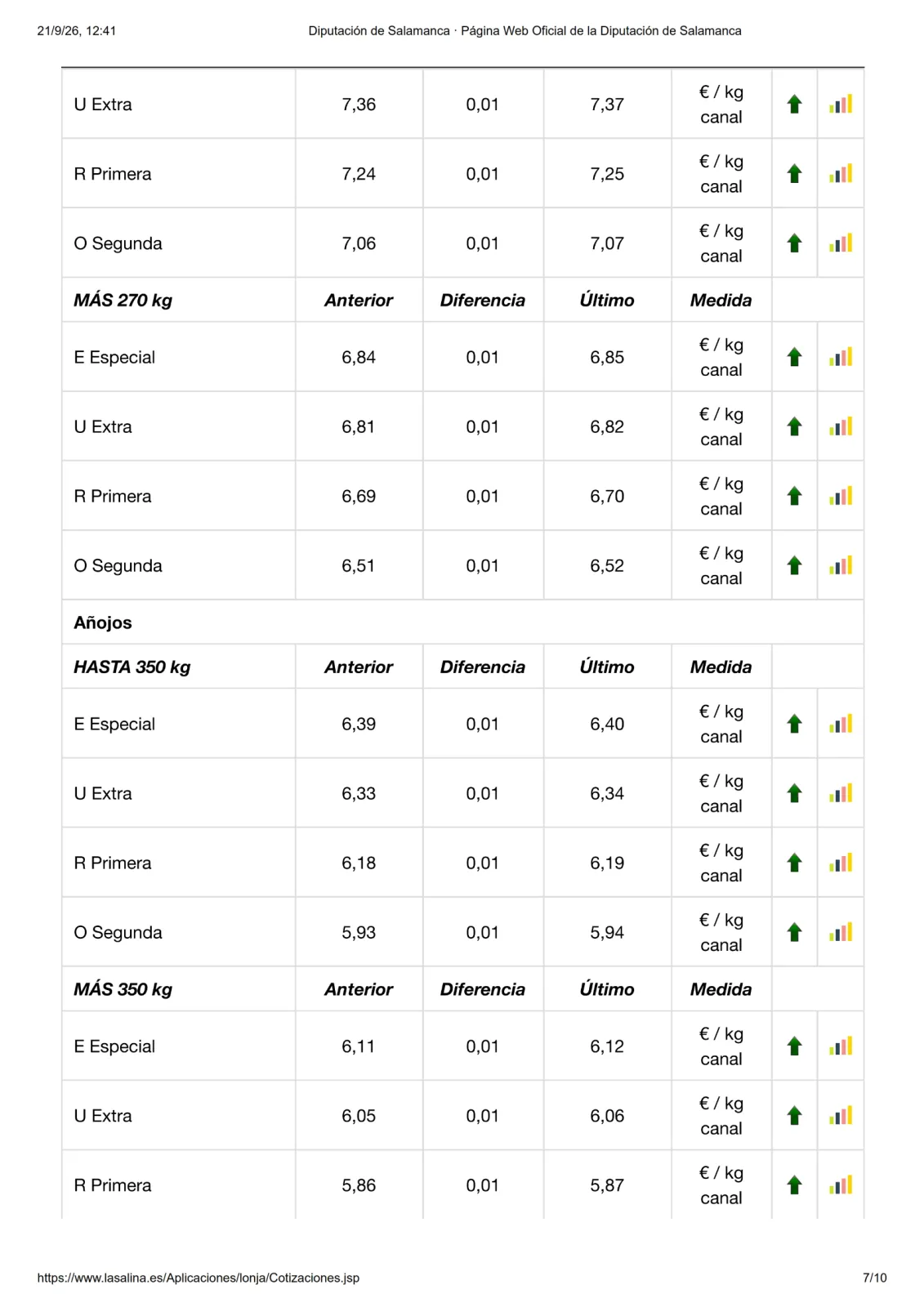Open history chart for R Primera 6,70
Image resolution: width=924 pixels, height=1307 pixels.
coord(841,496)
